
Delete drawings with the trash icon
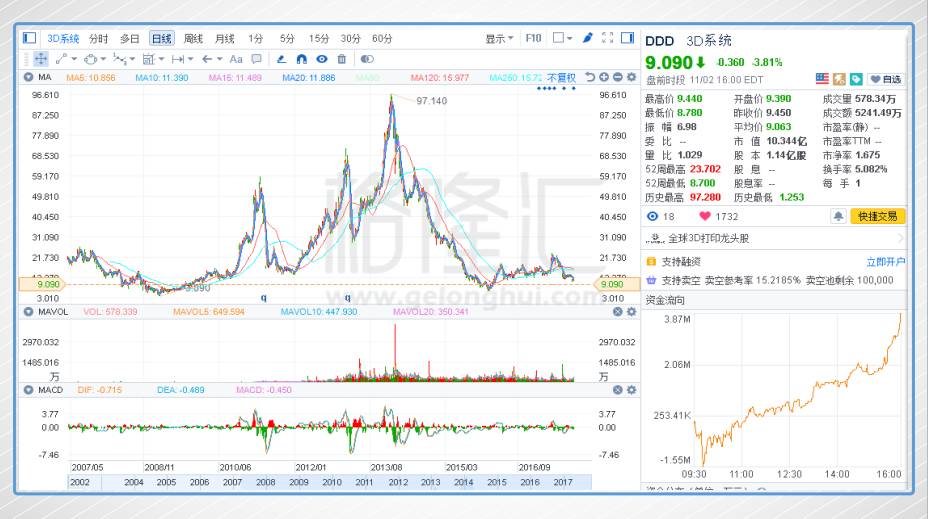tap(342, 59)
